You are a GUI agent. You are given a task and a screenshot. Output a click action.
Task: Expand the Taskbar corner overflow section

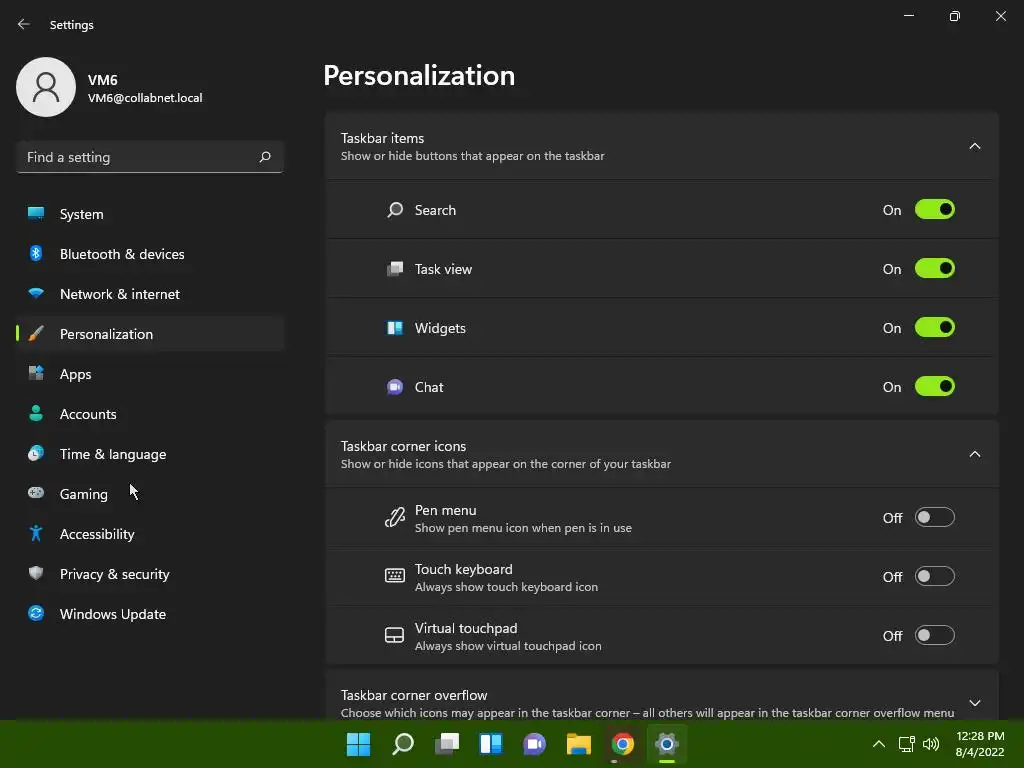974,703
